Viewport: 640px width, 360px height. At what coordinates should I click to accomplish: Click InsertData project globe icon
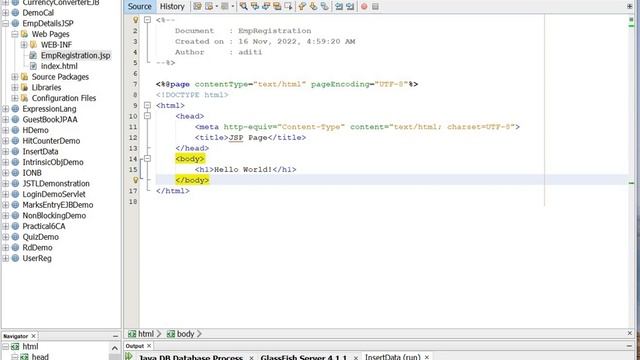16,151
